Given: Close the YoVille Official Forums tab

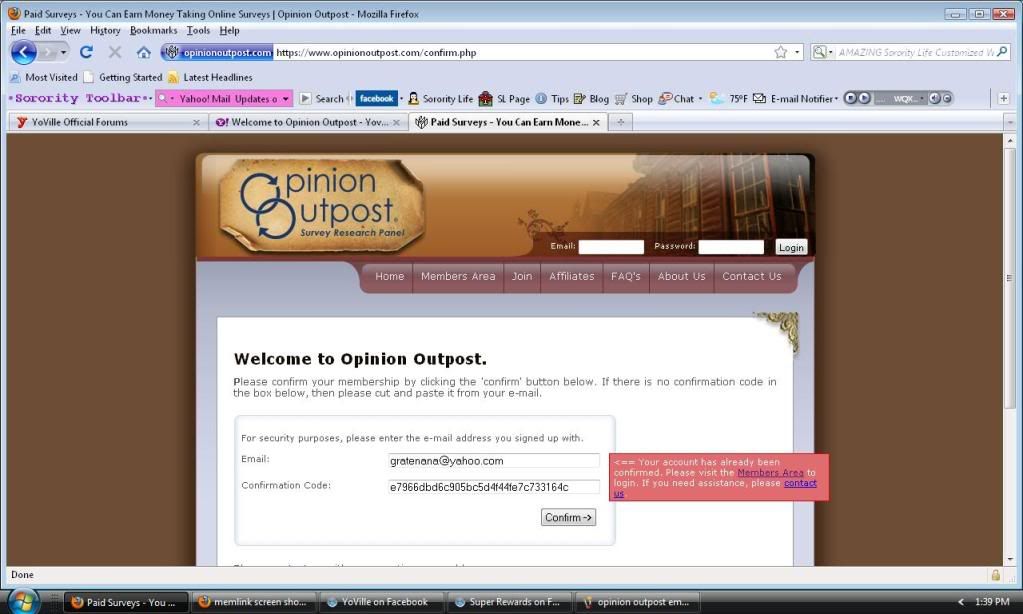Looking at the screenshot, I should (x=196, y=122).
